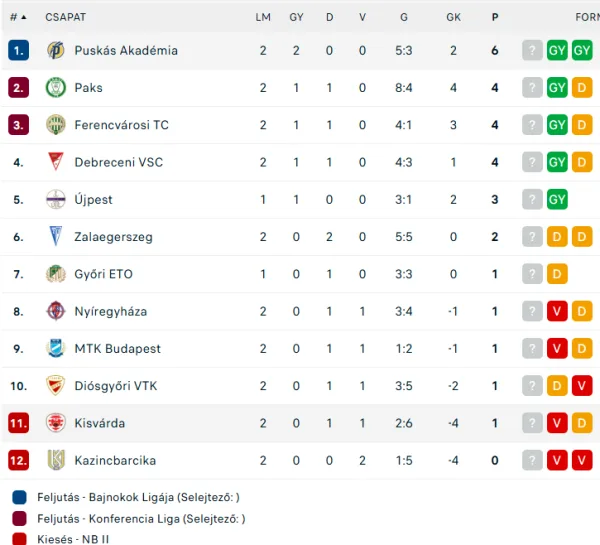Click the LM column header

coord(263,17)
